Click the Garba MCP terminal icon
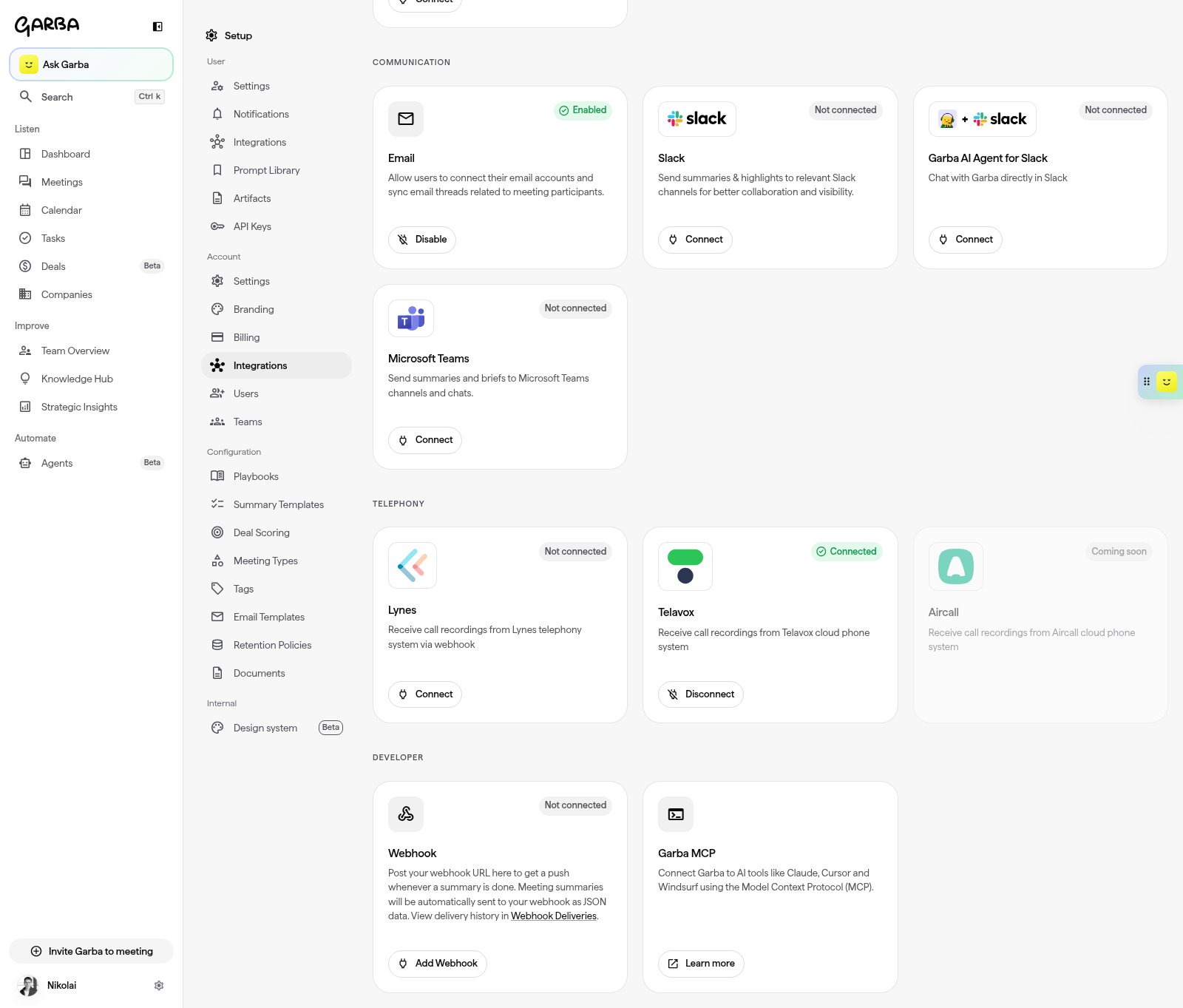1183x1008 pixels. (x=676, y=814)
